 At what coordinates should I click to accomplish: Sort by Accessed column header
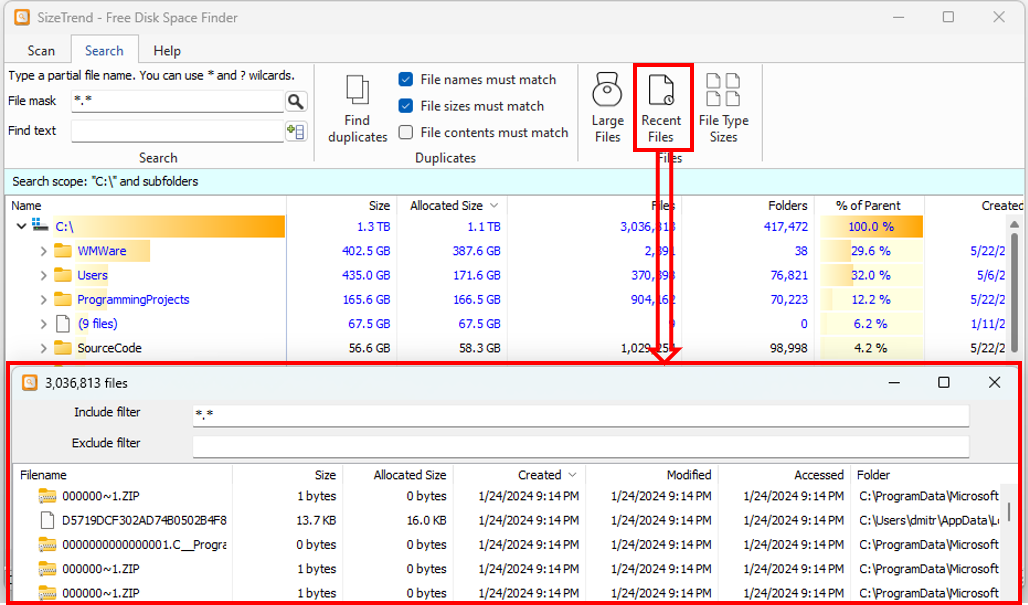click(819, 475)
